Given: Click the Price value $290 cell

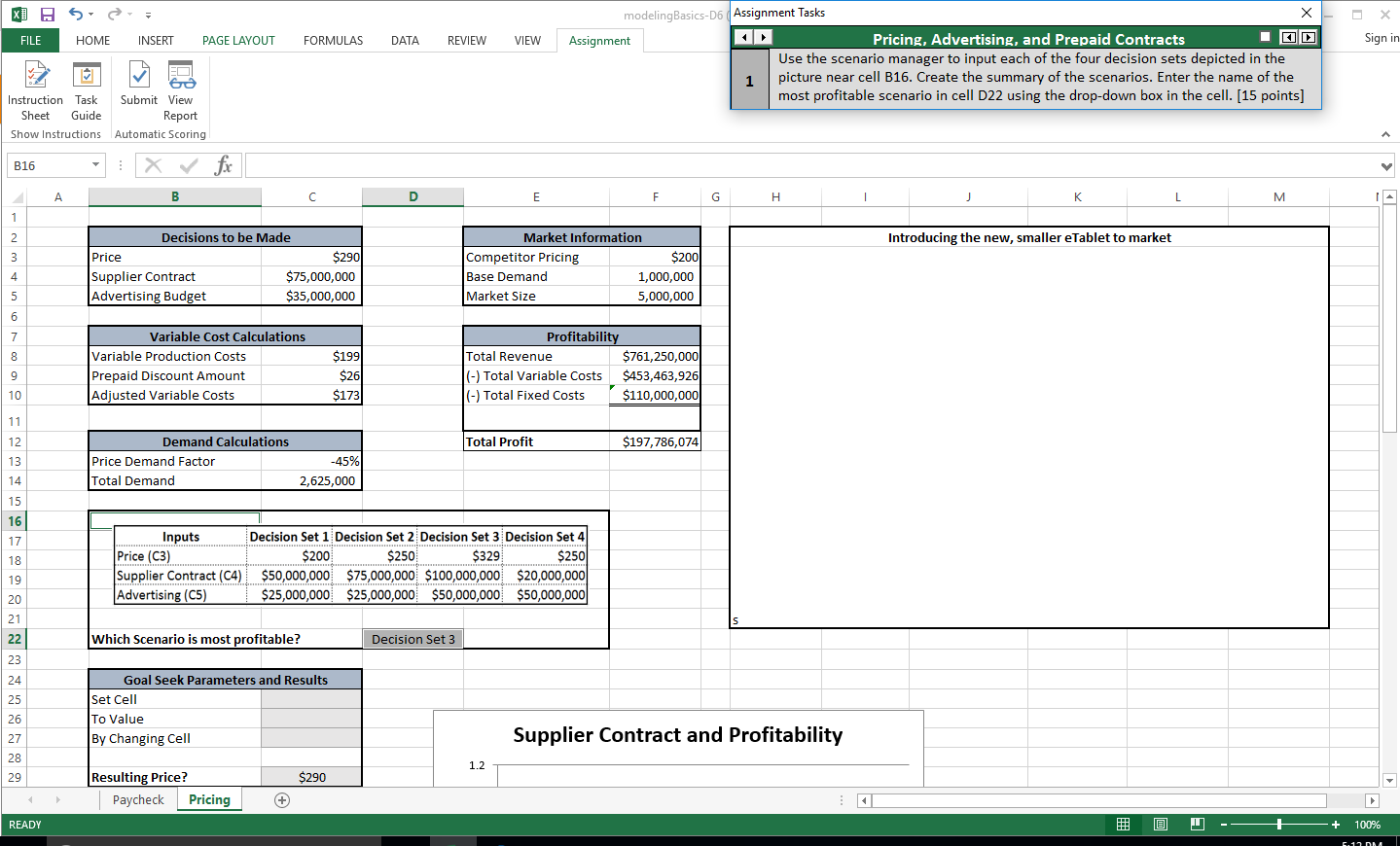Looking at the screenshot, I should tap(311, 257).
